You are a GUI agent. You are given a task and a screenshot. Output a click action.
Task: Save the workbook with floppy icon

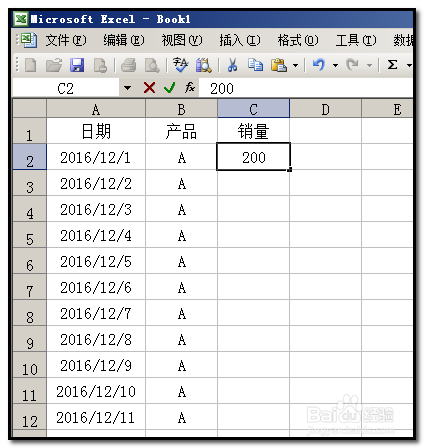click(x=77, y=65)
